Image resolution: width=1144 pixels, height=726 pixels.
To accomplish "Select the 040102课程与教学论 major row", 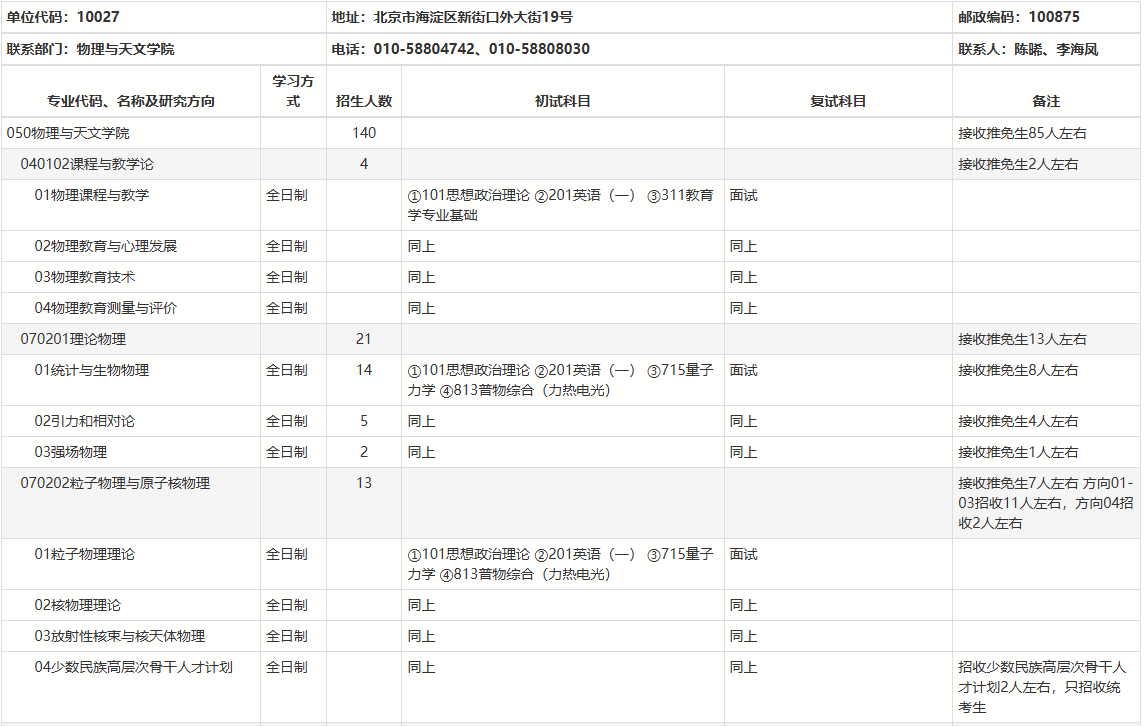I will coord(87,164).
